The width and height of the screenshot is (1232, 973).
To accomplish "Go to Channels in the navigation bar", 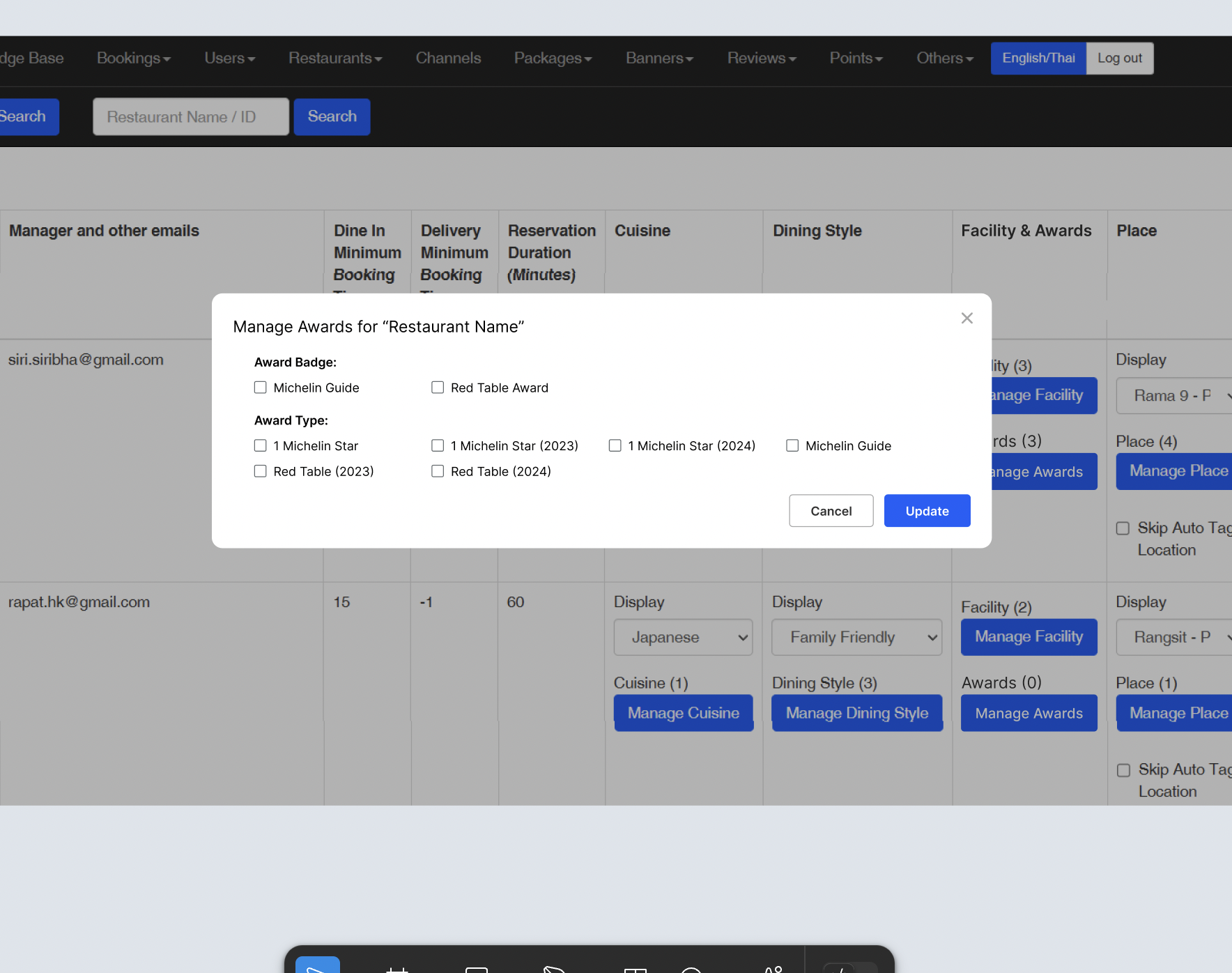I will click(x=448, y=59).
